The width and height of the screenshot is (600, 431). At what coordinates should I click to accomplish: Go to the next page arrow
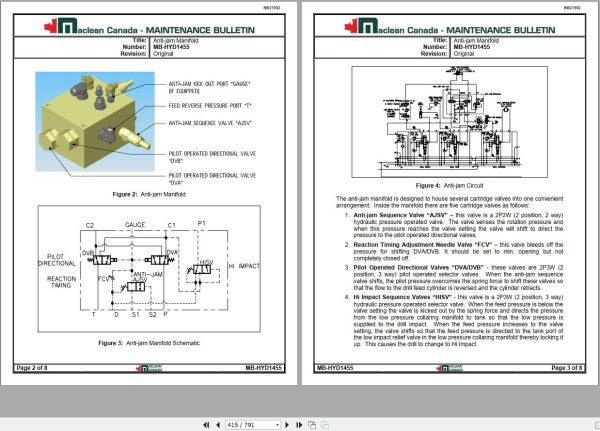tap(287, 425)
